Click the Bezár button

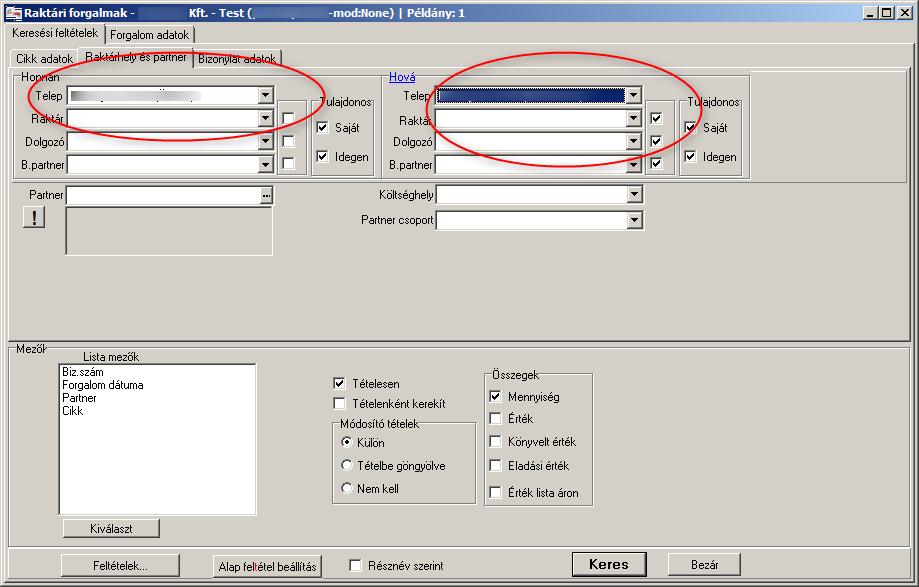pos(704,565)
